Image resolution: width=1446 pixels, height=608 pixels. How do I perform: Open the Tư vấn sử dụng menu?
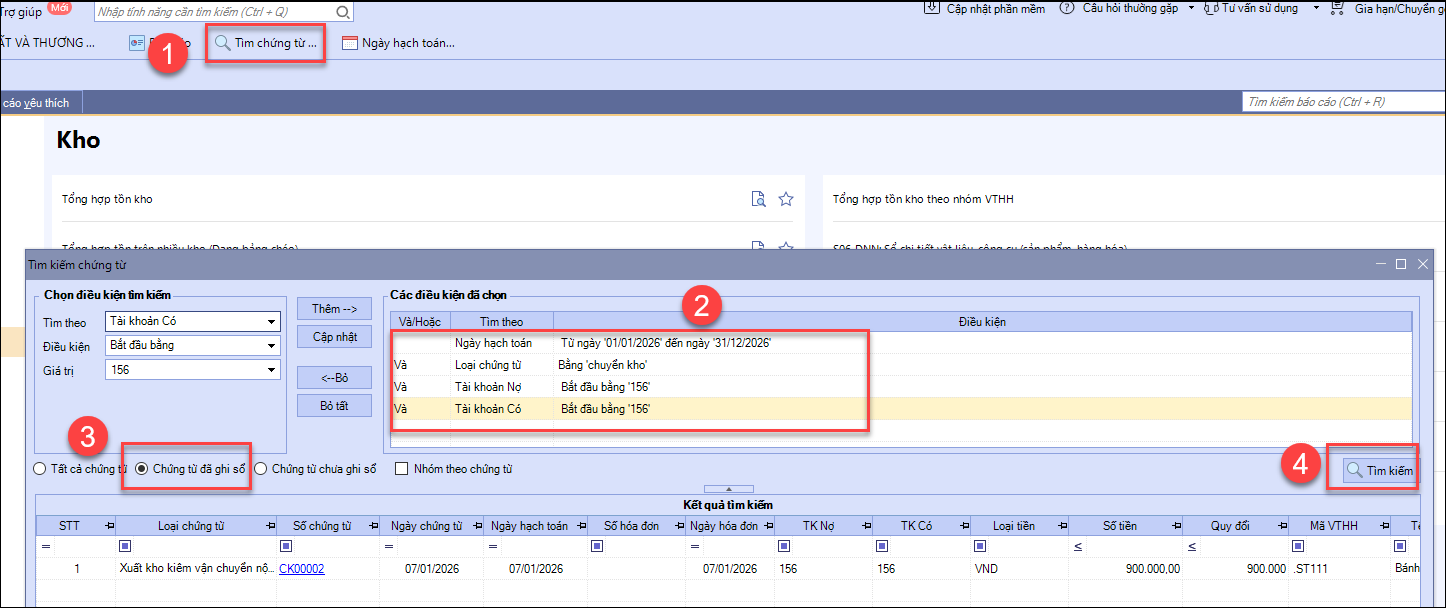tap(1258, 8)
